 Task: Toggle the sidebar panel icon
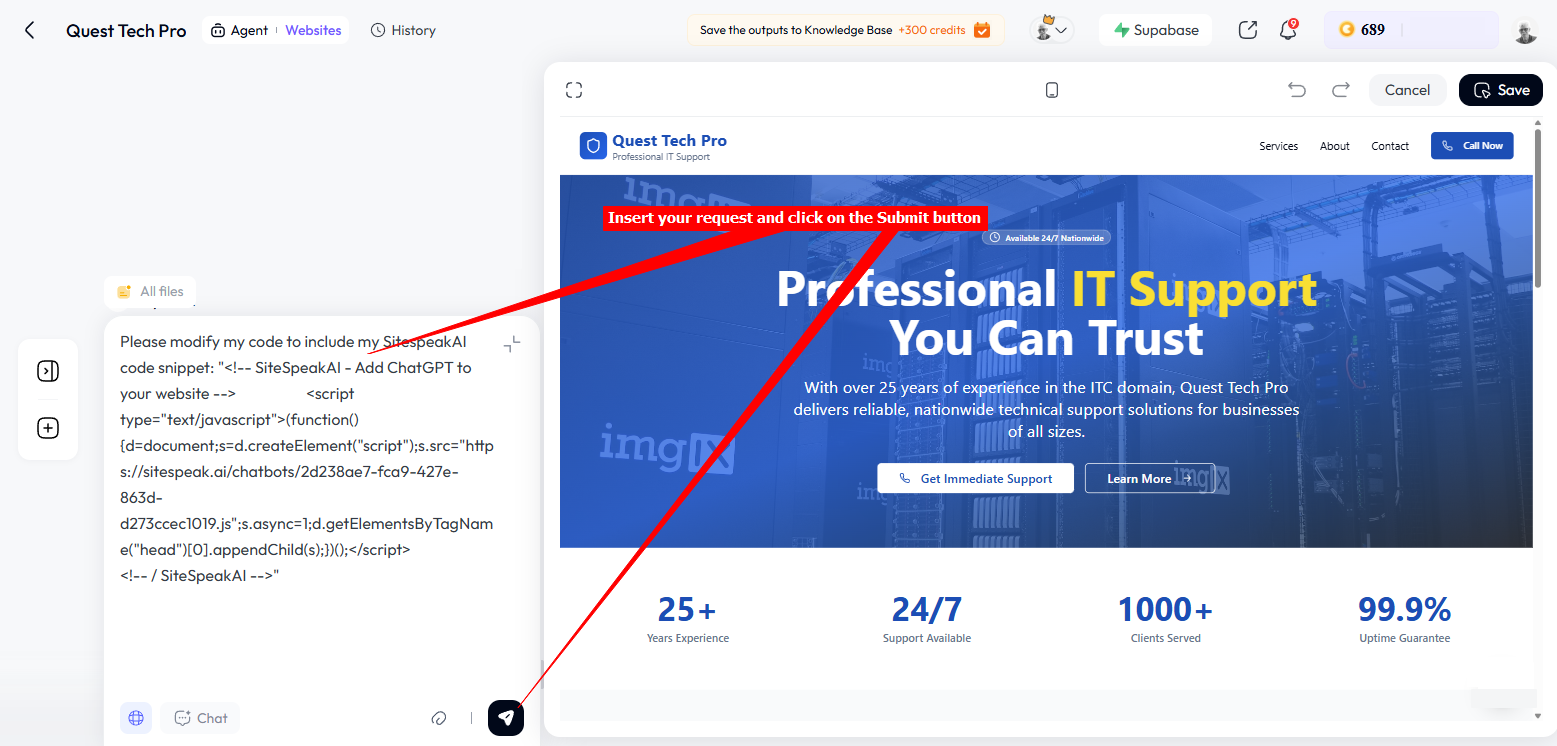pos(48,371)
